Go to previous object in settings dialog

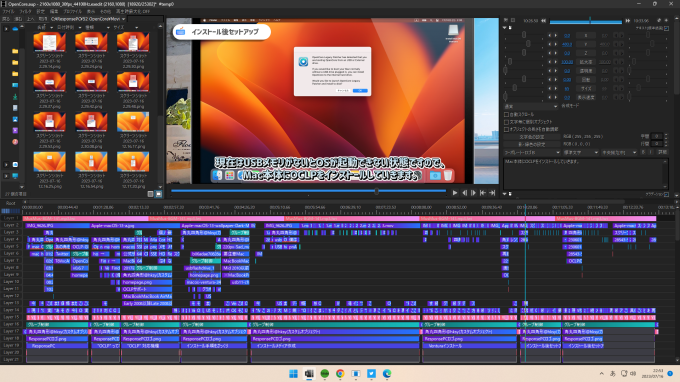pos(543,20)
